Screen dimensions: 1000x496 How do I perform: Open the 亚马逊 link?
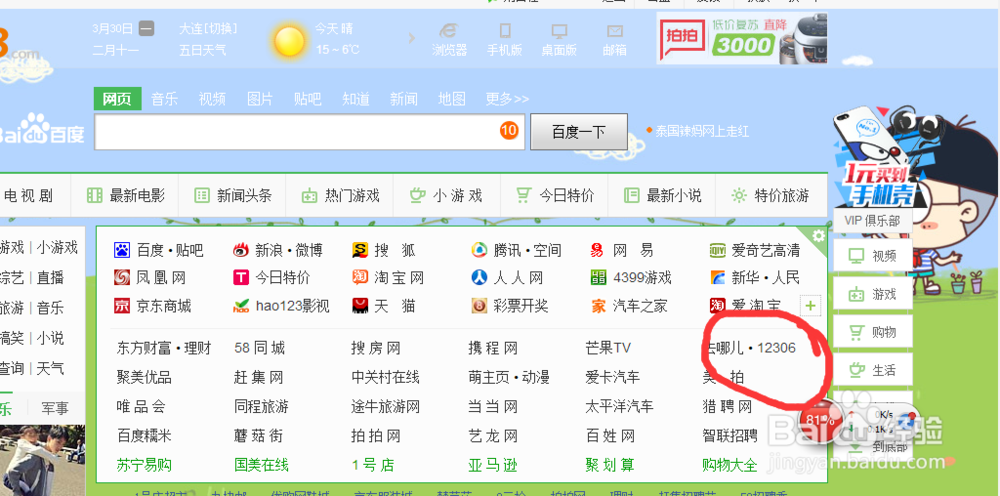pos(493,465)
